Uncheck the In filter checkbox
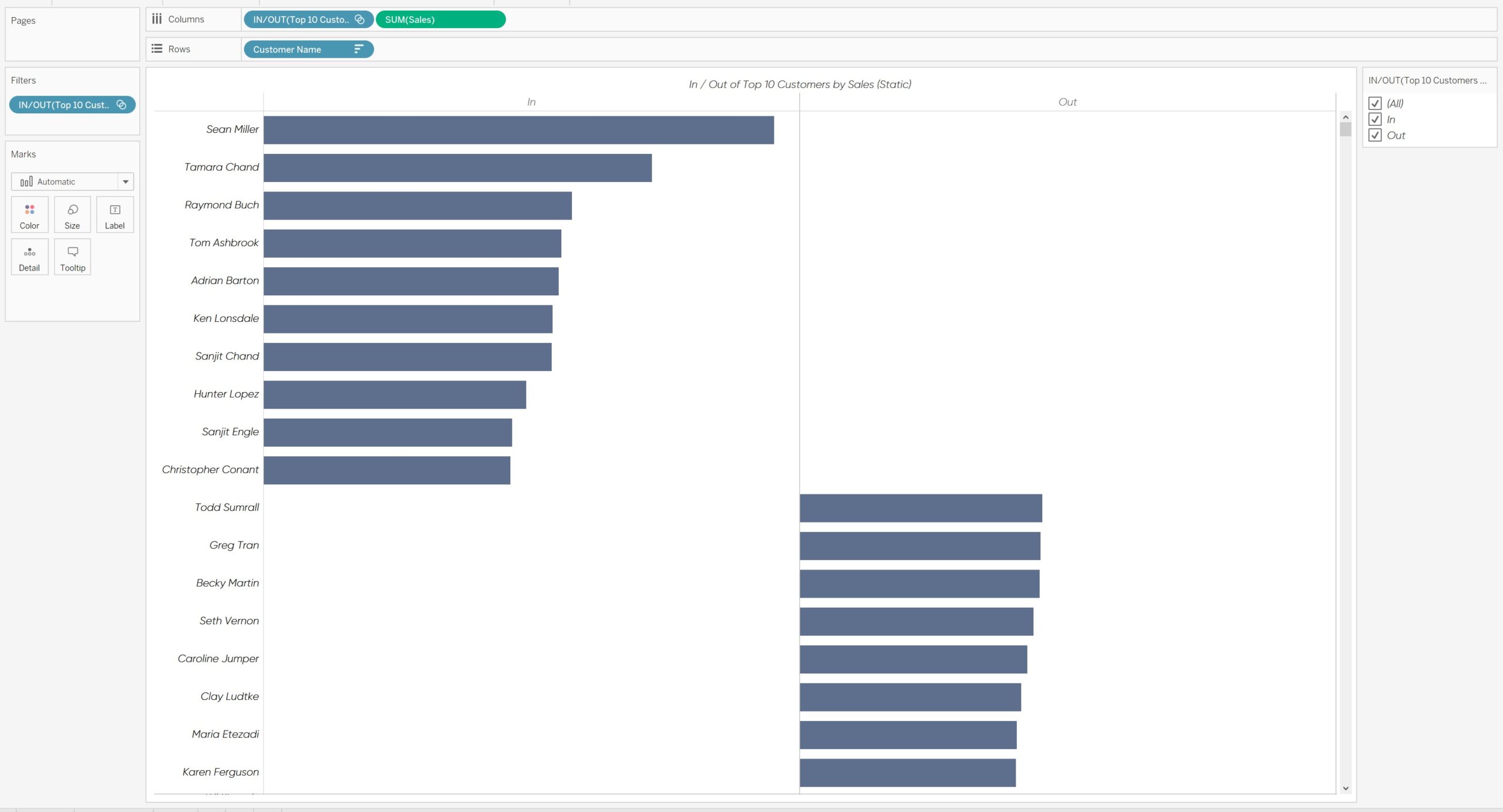The height and width of the screenshot is (812, 1503). click(1374, 119)
